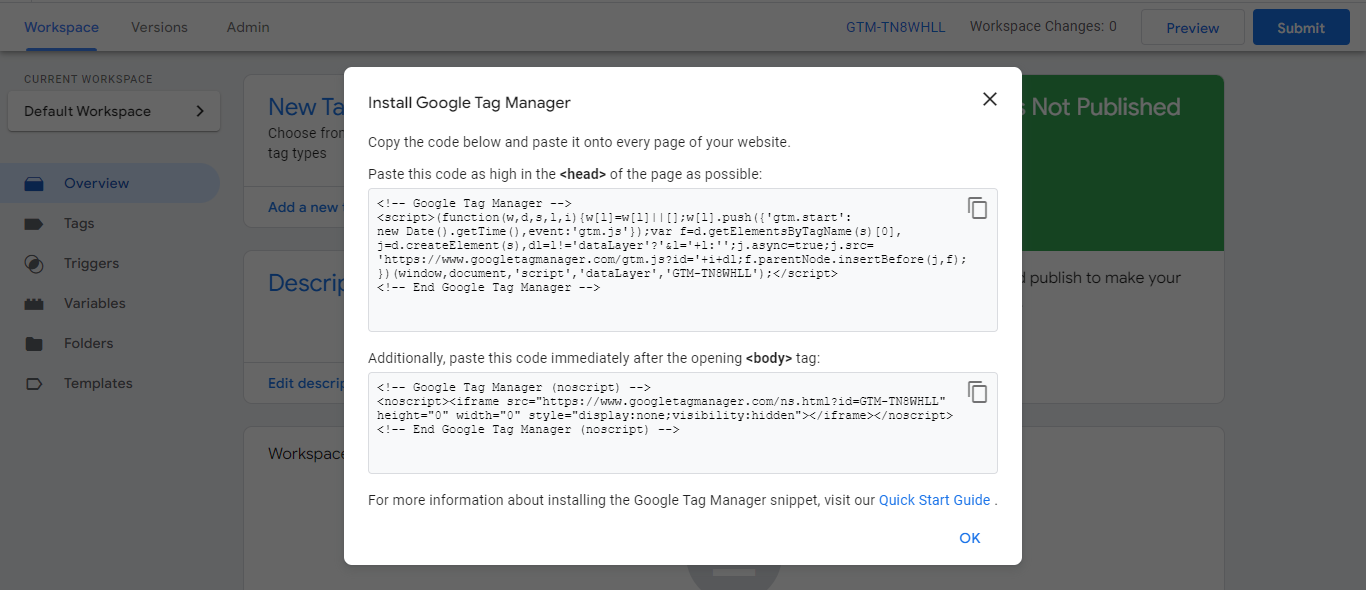
Task: Click the GTM-TN8WHLL container ID link
Action: pyautogui.click(x=896, y=27)
